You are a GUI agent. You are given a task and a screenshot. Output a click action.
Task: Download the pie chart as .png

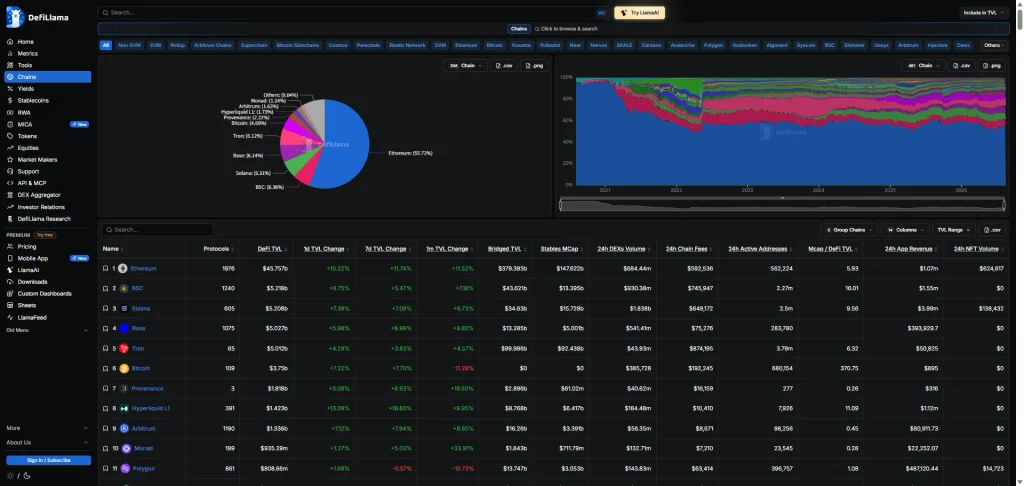pos(534,65)
